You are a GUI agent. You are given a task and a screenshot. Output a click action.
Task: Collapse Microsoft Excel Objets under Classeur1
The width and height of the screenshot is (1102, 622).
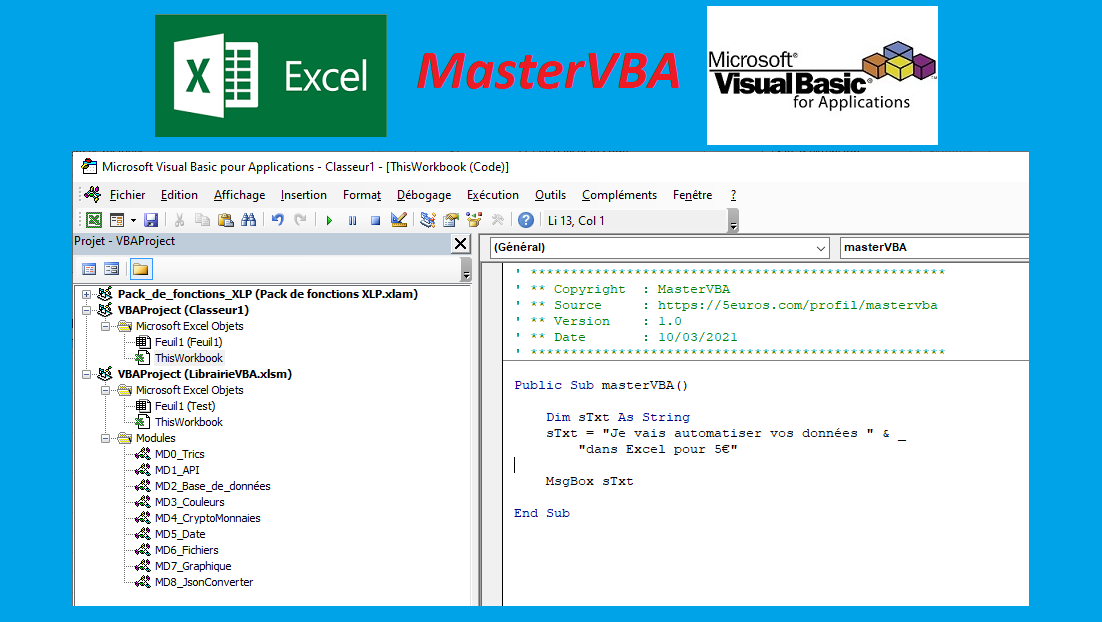pos(105,326)
